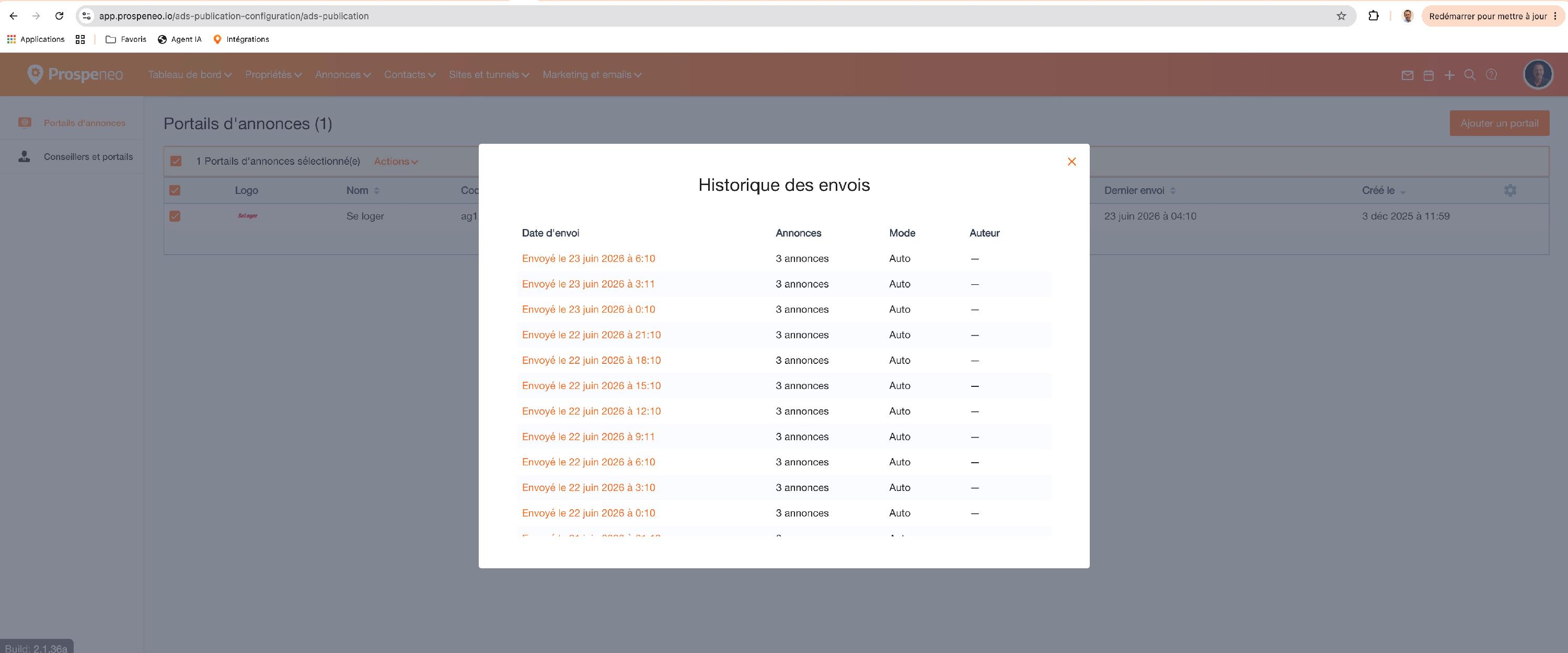Screen dimensions: 1568x653
Task: Open the help question mark icon
Action: tap(1491, 74)
